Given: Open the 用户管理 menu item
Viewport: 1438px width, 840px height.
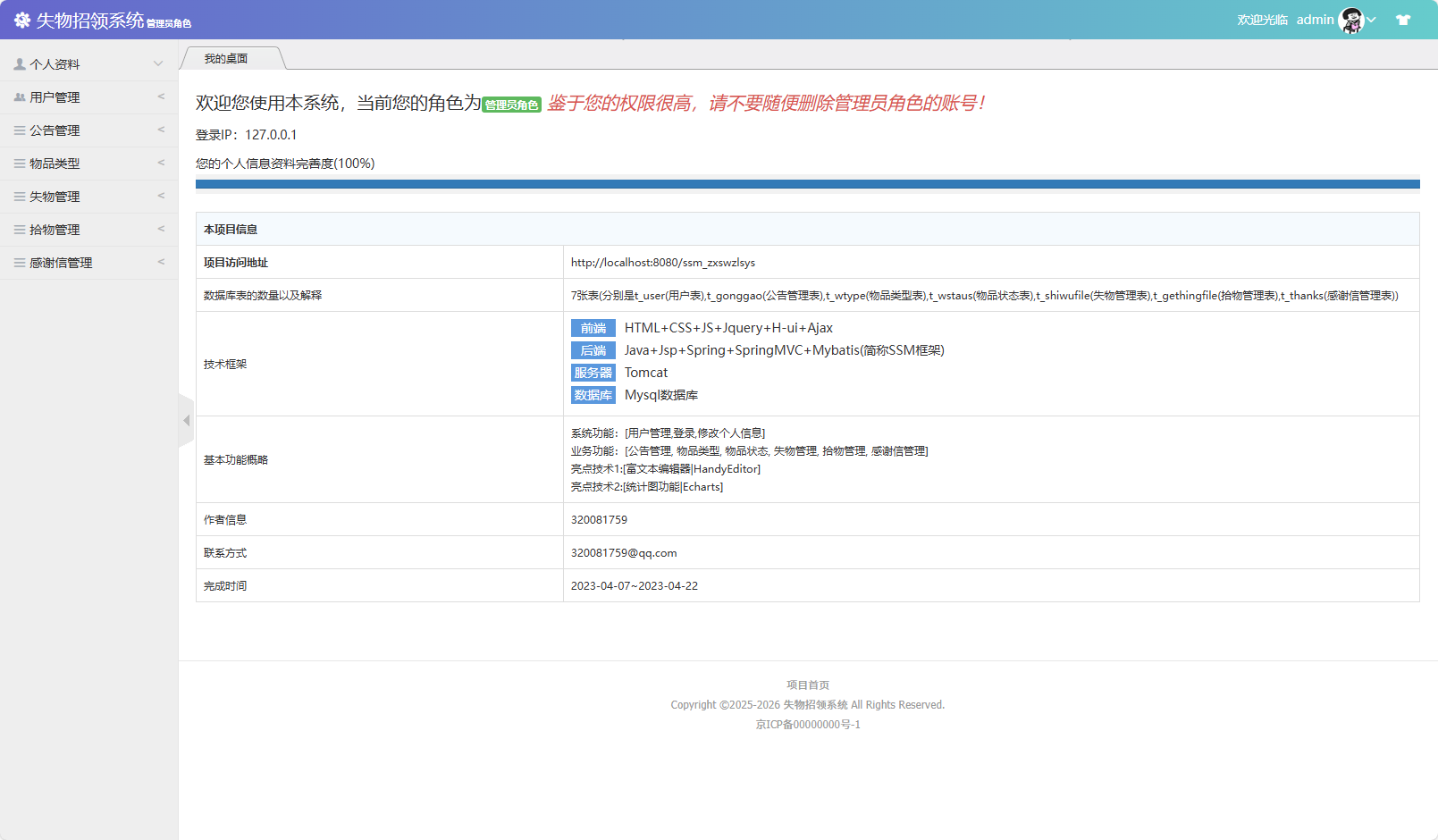Looking at the screenshot, I should (x=55, y=97).
